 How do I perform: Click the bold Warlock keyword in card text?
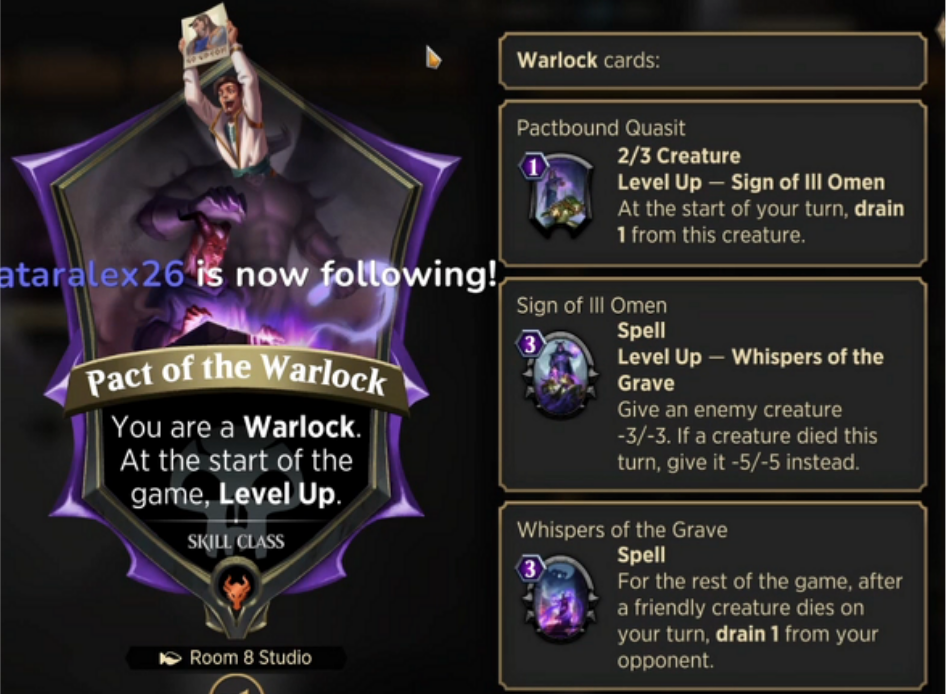coord(299,427)
